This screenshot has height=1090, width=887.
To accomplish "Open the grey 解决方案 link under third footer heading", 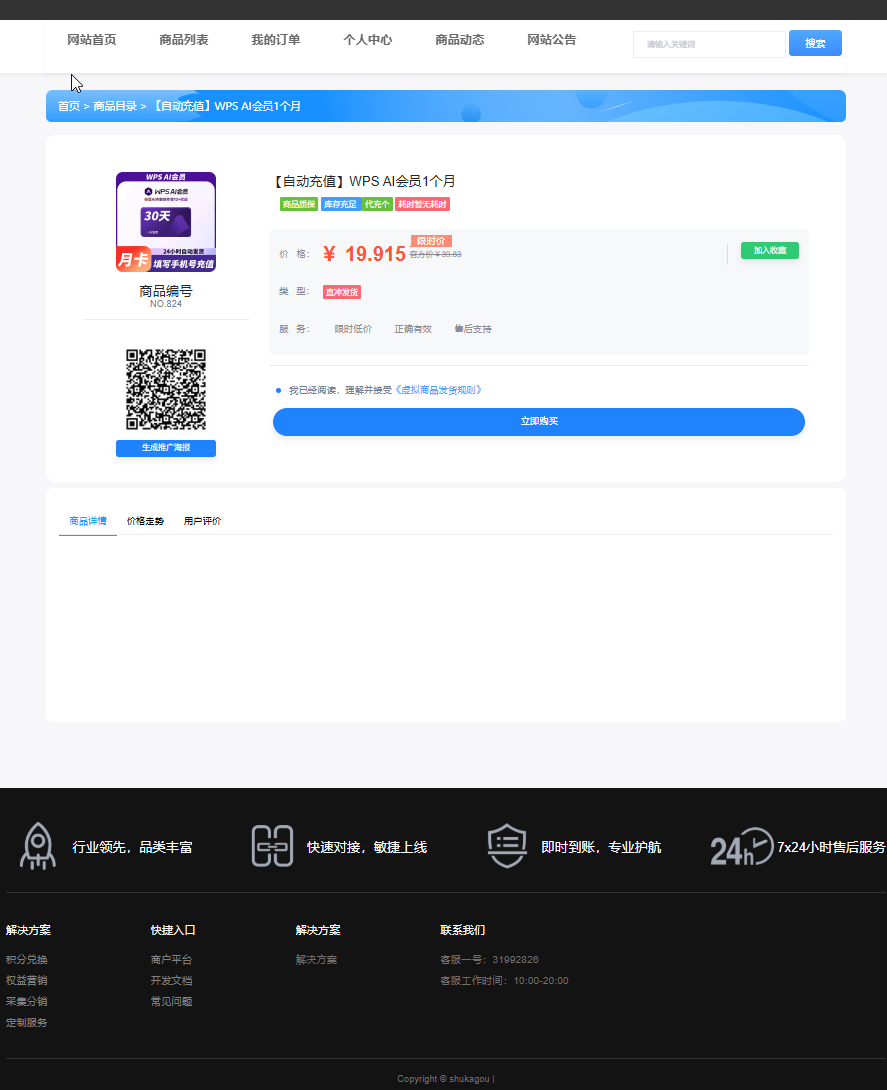I will [x=316, y=959].
